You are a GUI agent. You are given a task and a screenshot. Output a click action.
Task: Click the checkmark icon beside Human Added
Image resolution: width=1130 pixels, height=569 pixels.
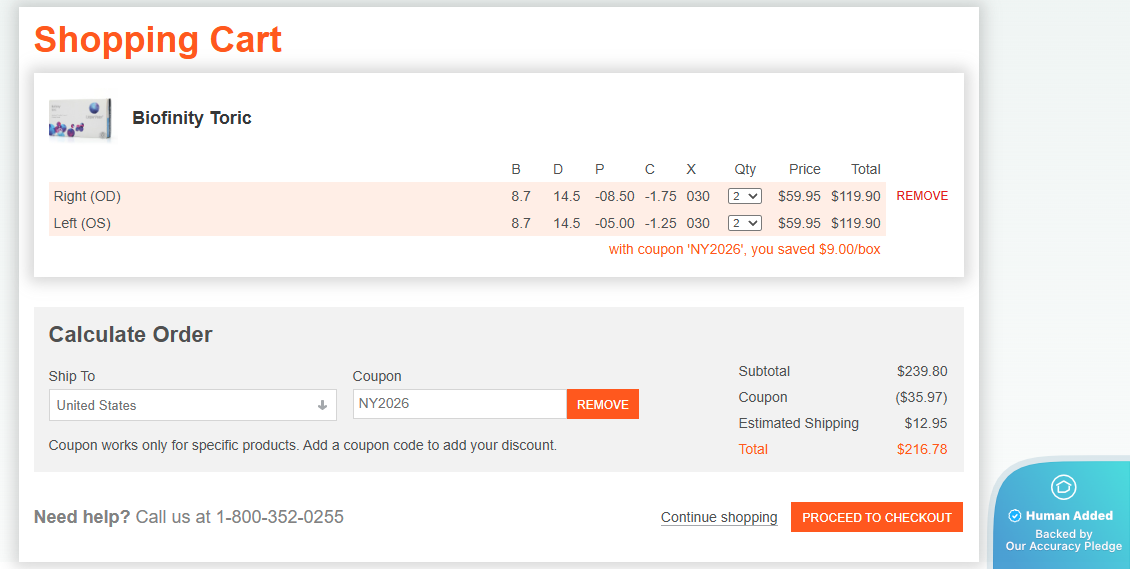tap(1014, 516)
